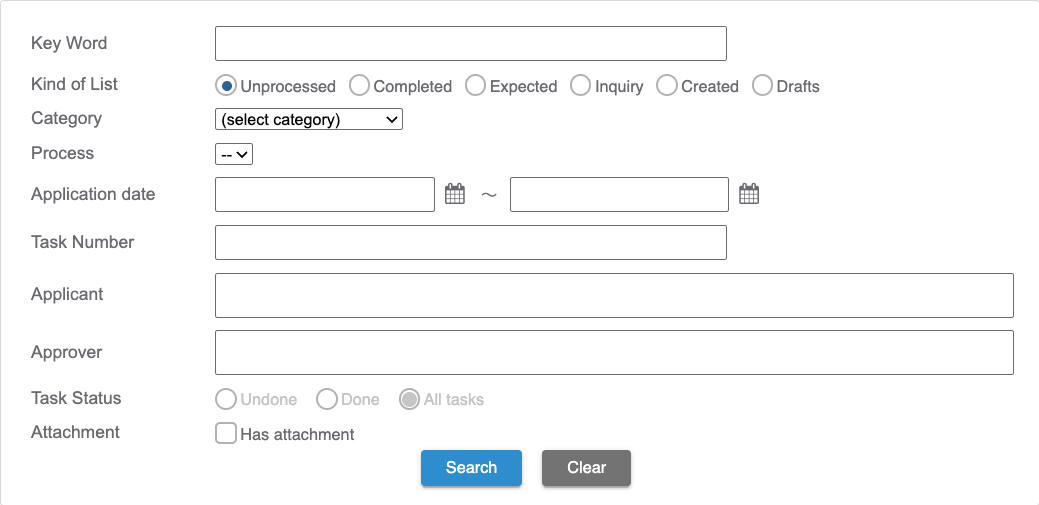Focus the Task Number input field

click(471, 243)
